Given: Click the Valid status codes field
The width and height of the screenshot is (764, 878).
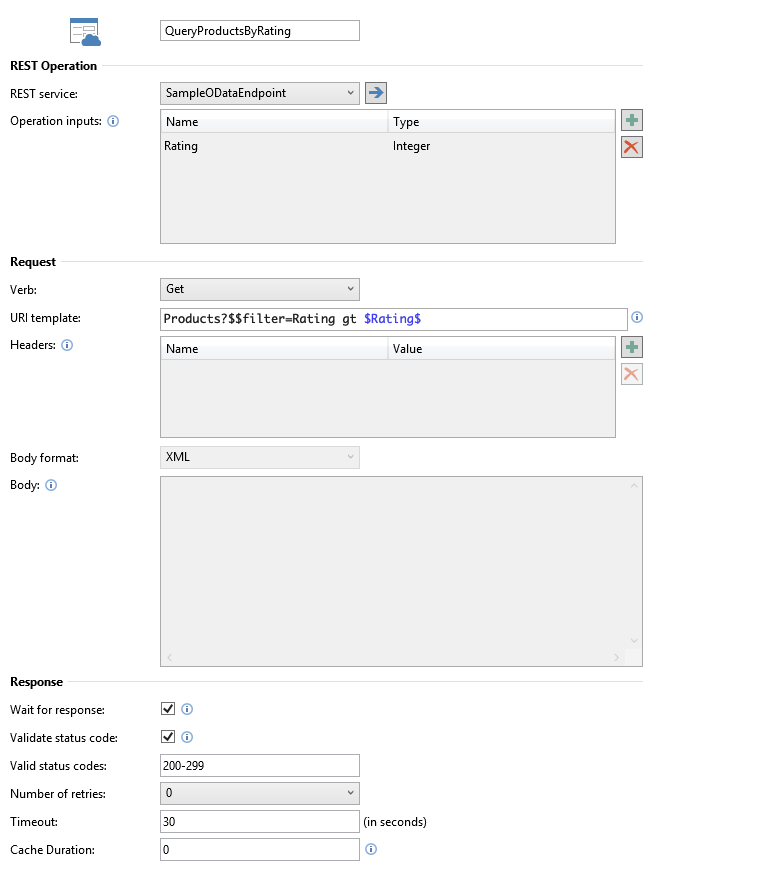Looking at the screenshot, I should coord(260,765).
